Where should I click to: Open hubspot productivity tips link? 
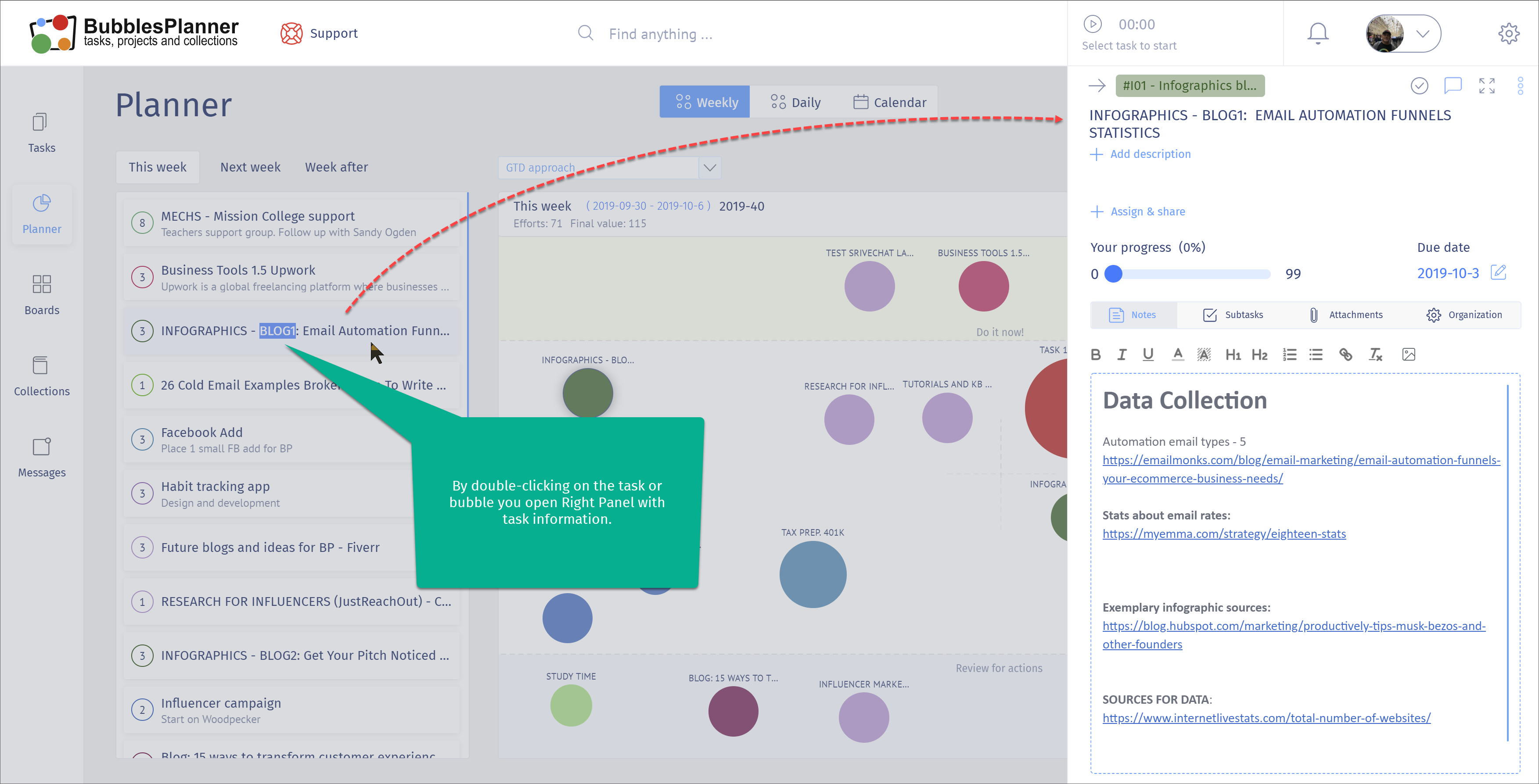(x=1294, y=635)
